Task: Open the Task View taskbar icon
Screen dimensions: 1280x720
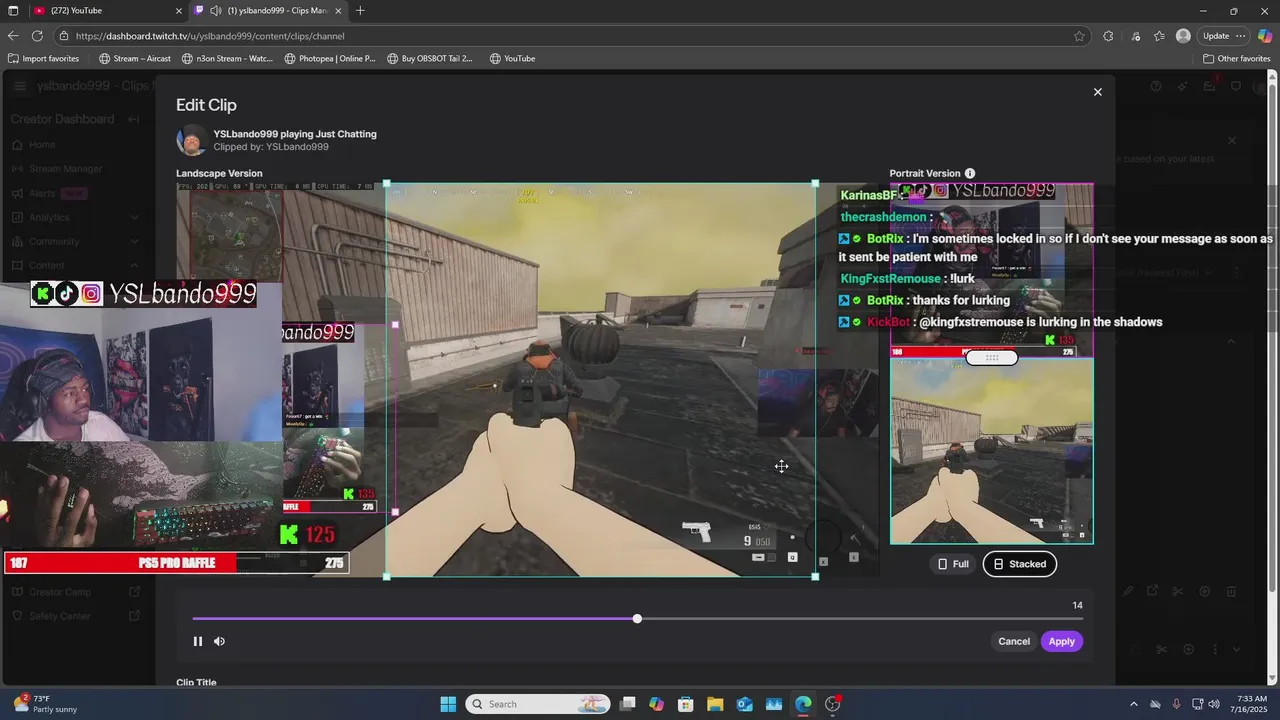Action: (627, 704)
